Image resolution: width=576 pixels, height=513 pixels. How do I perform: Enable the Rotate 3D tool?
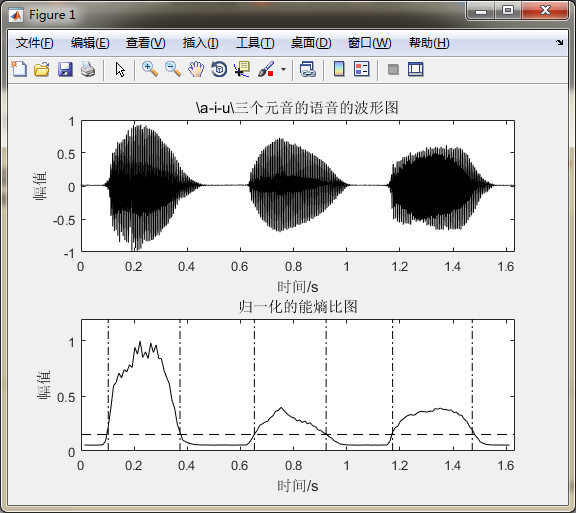(x=219, y=69)
